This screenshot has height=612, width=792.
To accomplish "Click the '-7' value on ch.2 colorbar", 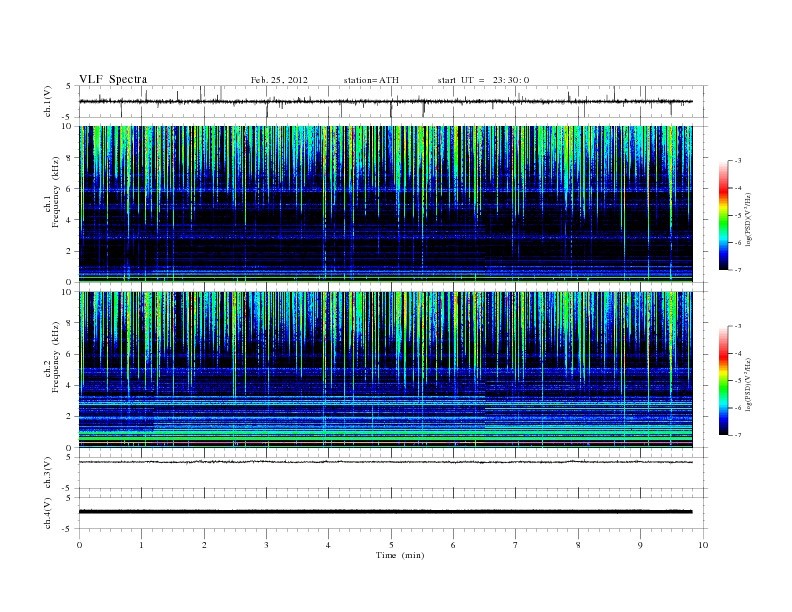I will [738, 435].
